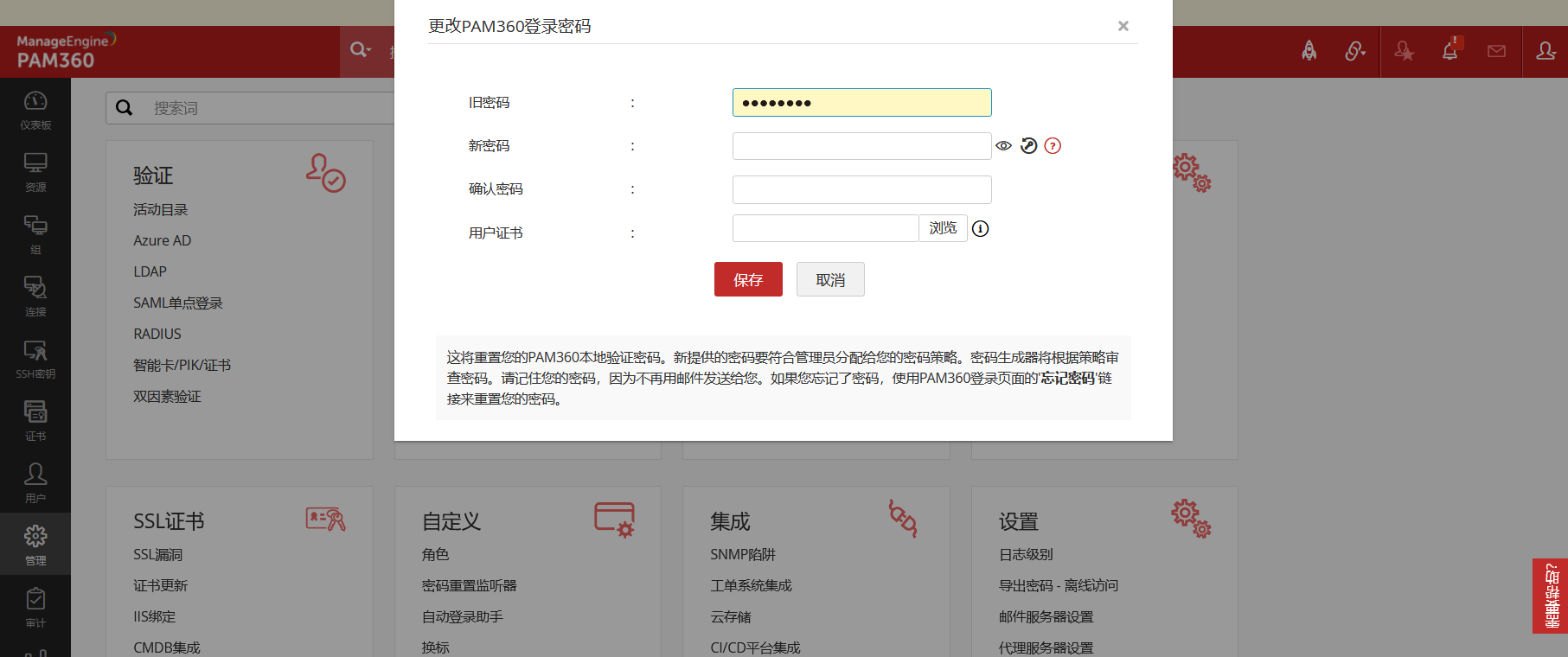Open the 工单系统集成 link
Image resolution: width=1568 pixels, height=657 pixels.
[751, 585]
